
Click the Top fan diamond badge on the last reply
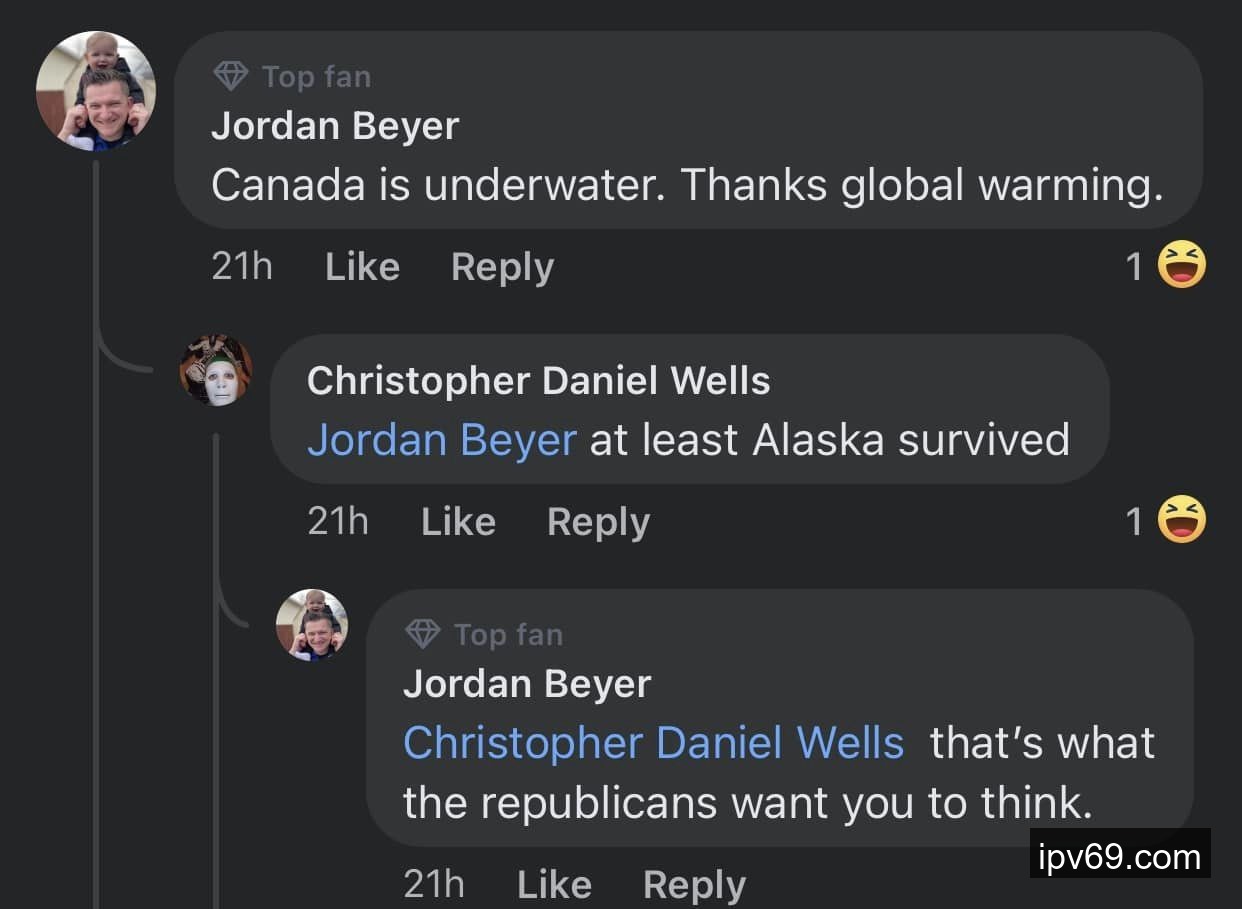(x=423, y=634)
